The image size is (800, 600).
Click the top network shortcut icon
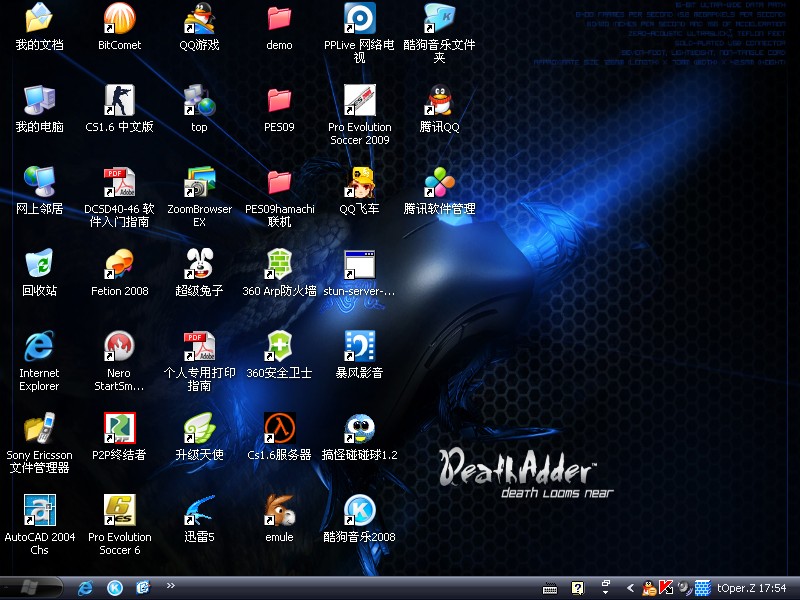199,100
